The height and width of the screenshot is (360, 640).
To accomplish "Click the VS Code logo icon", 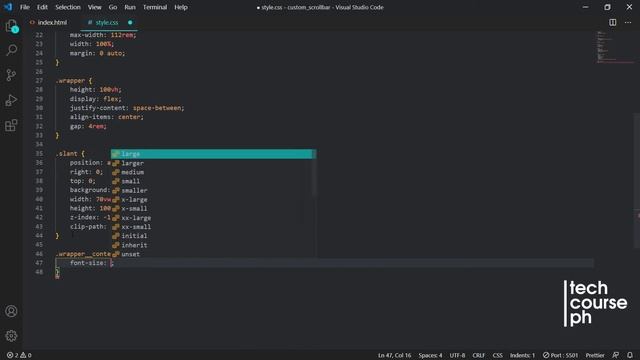I will (8, 7).
